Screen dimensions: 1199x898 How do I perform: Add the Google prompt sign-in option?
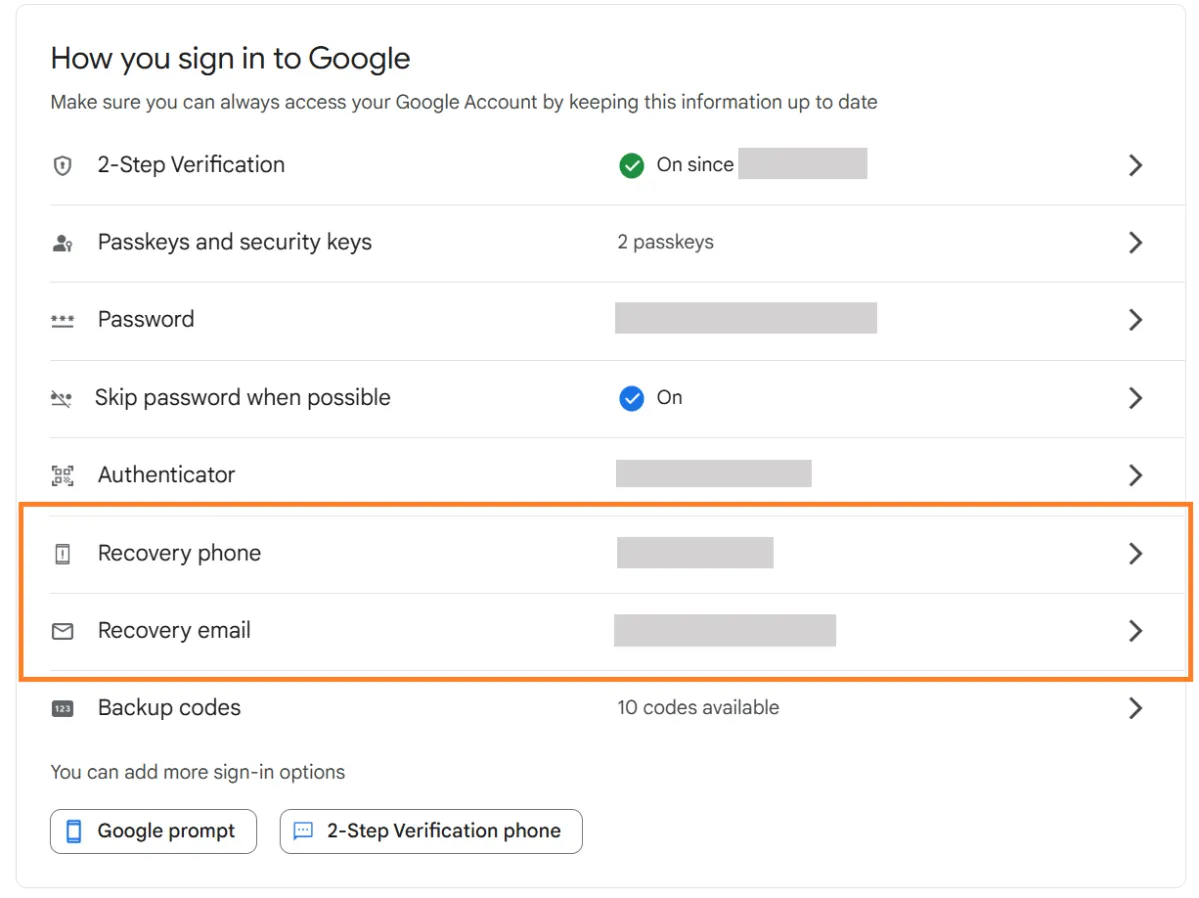coord(153,831)
